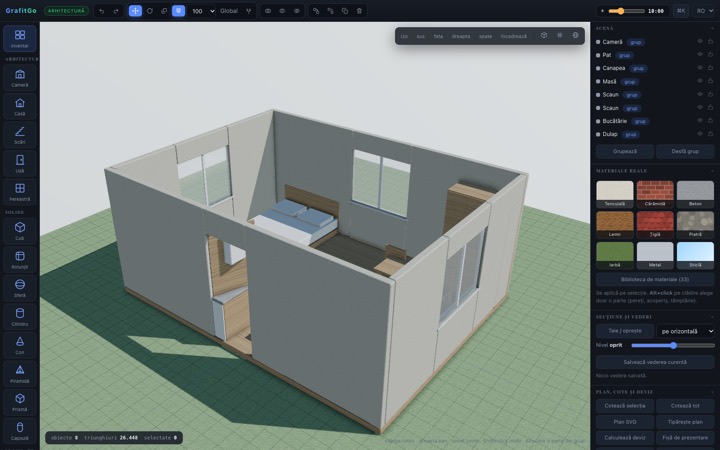720x450 pixels.
Task: Open the Inventar panel in the sidebar
Action: pos(20,39)
